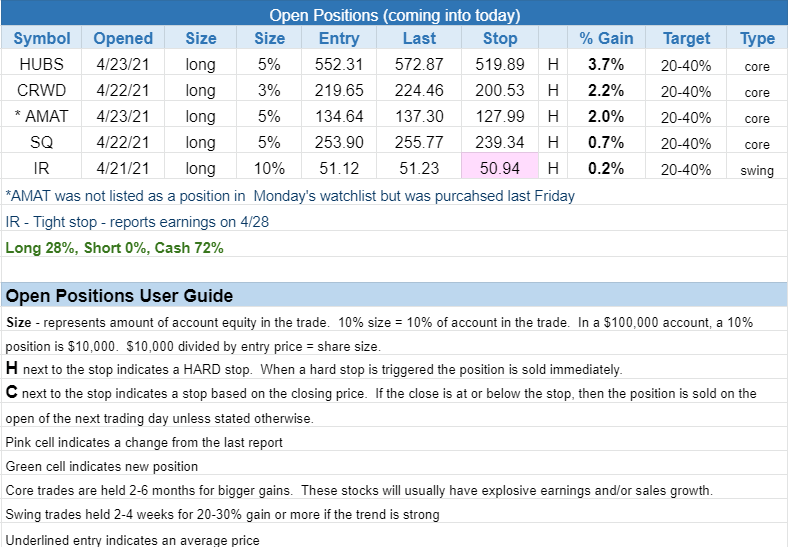
Task: Click the 4/21/21 opened date
Action: click(123, 168)
